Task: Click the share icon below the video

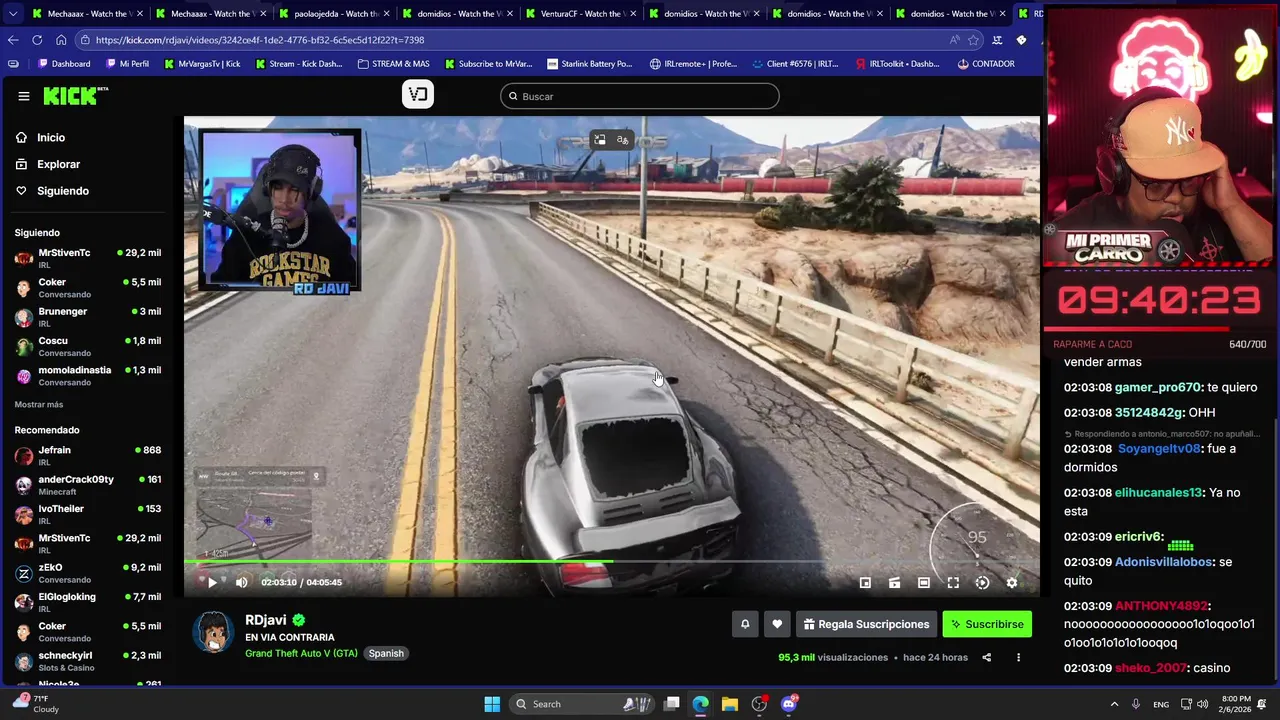Action: [986, 657]
